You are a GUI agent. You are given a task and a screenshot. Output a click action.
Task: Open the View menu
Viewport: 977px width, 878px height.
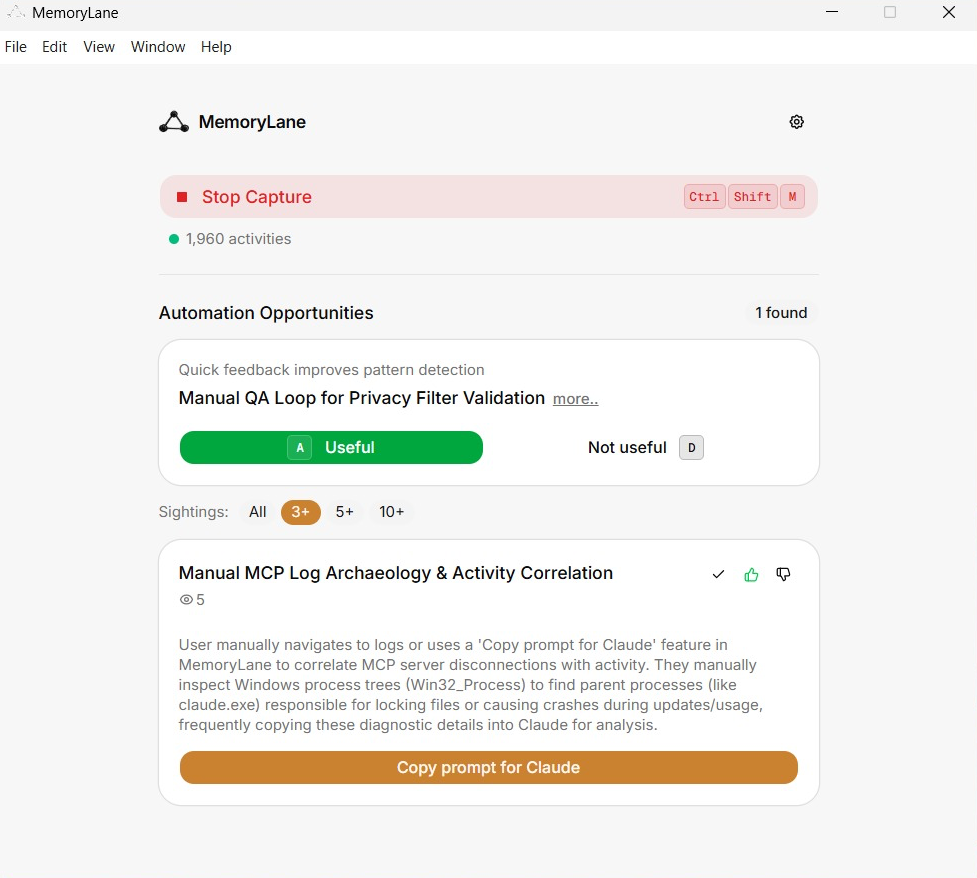99,47
